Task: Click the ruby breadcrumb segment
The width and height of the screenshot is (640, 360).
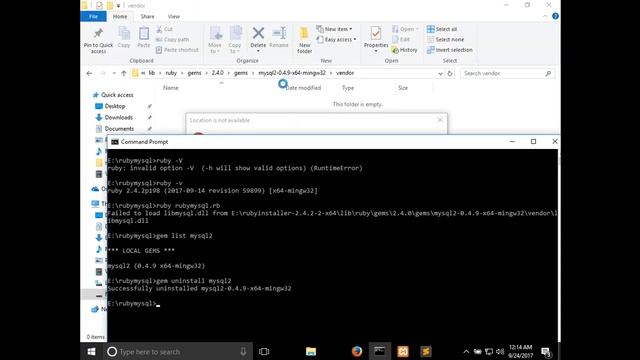Action: point(171,73)
